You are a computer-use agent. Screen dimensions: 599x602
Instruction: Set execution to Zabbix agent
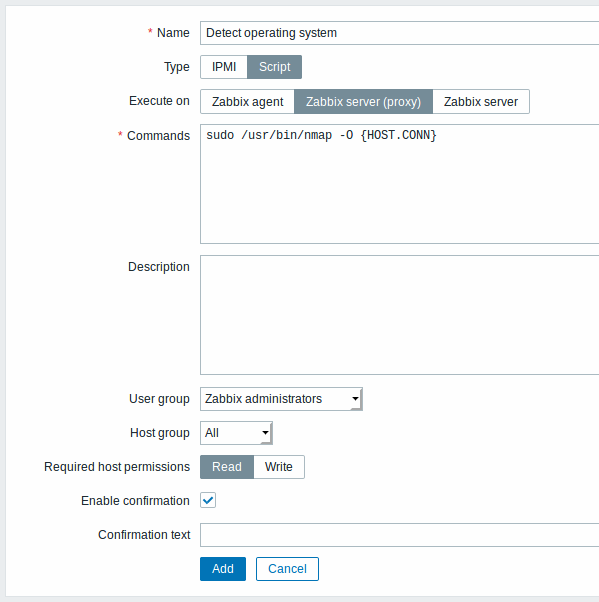[247, 102]
